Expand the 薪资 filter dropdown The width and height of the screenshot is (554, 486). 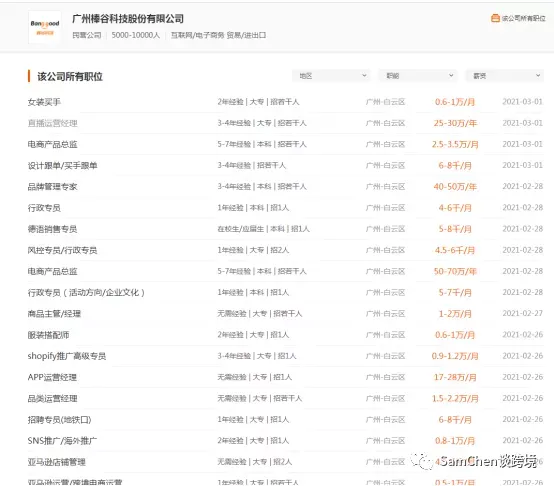pos(505,76)
